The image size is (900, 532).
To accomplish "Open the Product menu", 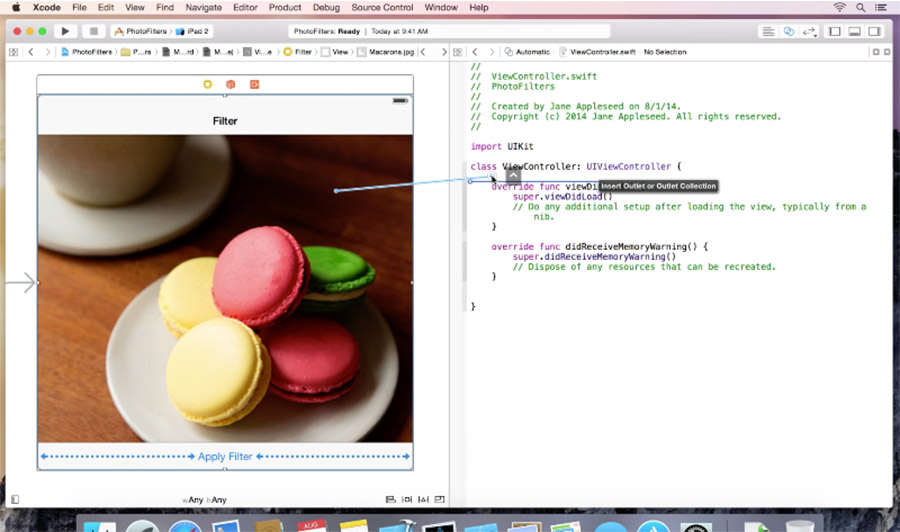I will (285, 7).
